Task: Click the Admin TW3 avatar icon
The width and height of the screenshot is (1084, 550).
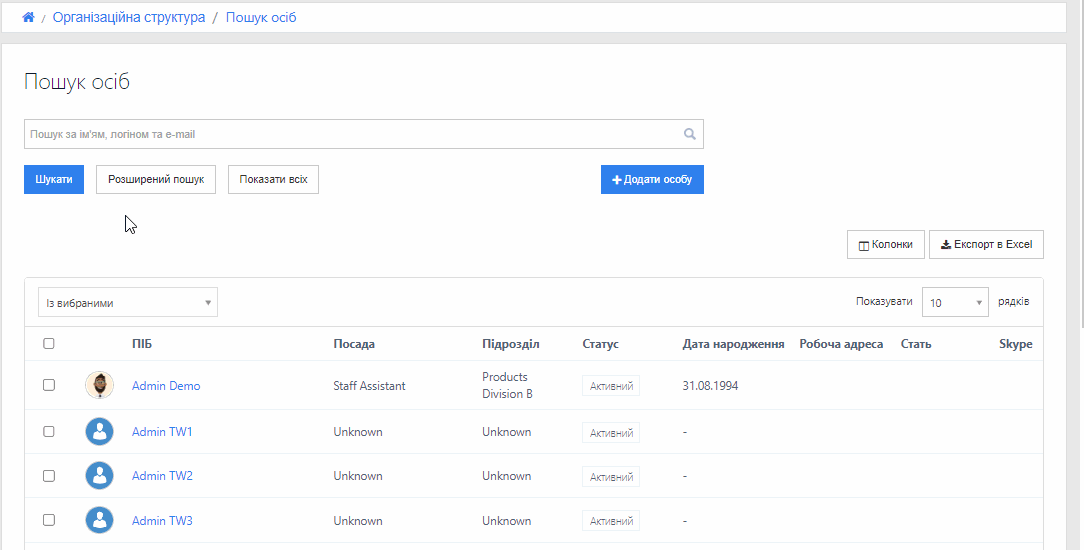Action: (99, 520)
